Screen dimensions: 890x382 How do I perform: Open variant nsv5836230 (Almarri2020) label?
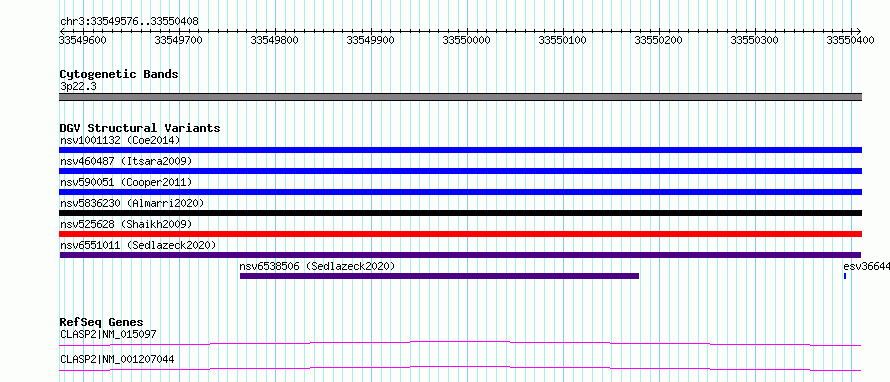[x=132, y=203]
